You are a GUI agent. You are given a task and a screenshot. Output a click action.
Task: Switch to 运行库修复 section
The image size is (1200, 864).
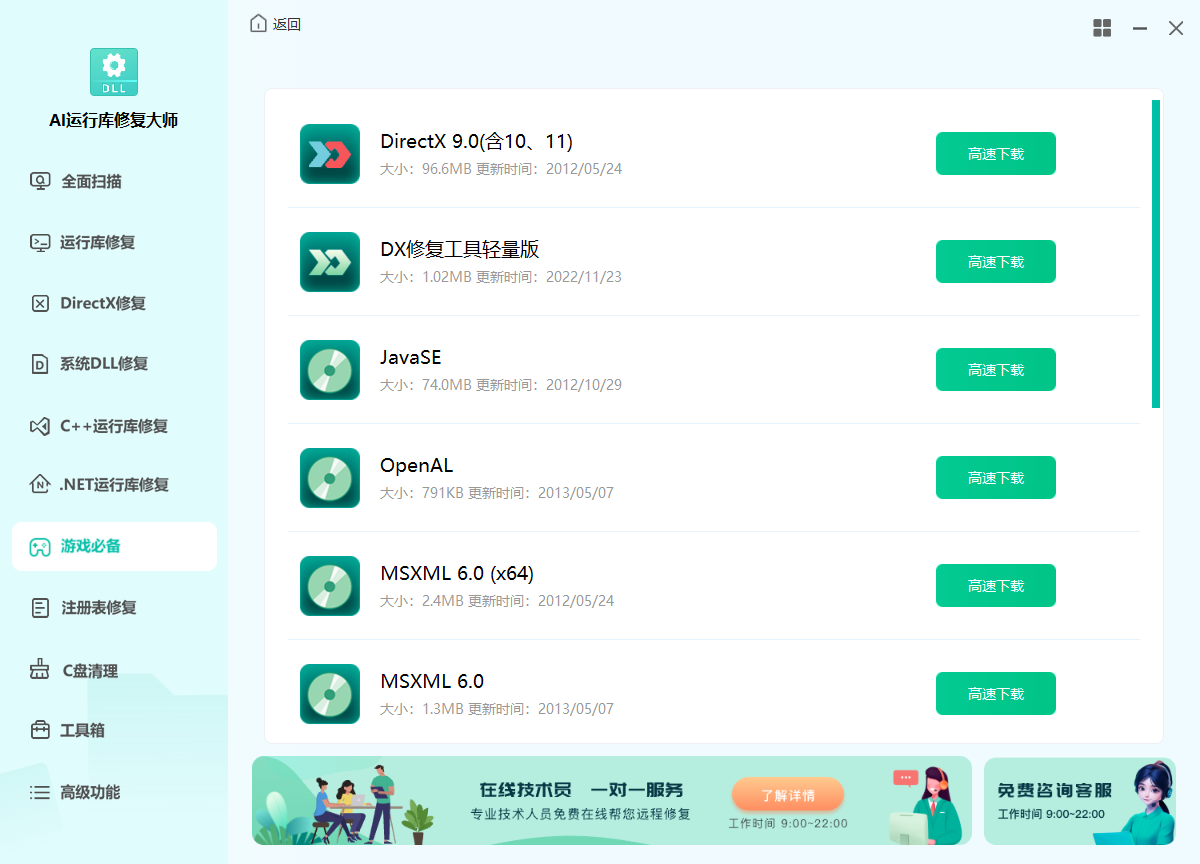tap(97, 242)
